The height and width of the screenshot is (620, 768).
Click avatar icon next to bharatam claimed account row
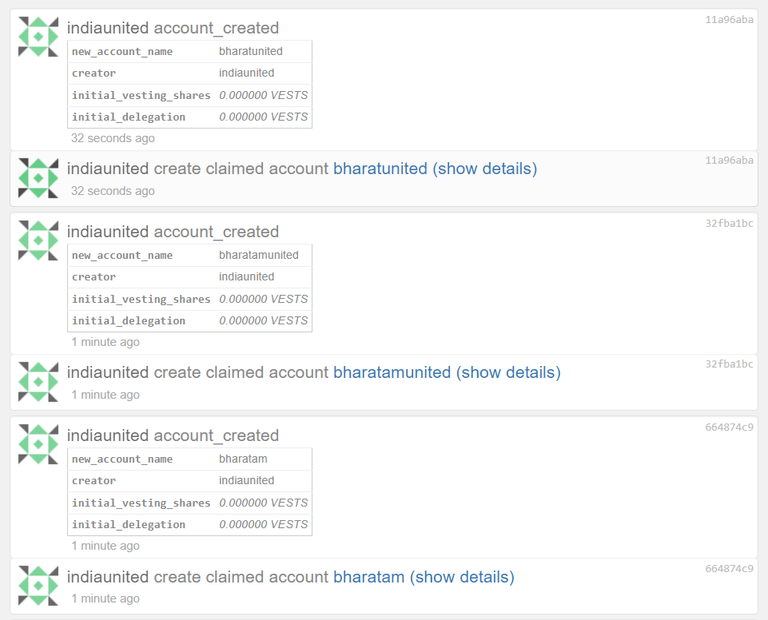38,586
